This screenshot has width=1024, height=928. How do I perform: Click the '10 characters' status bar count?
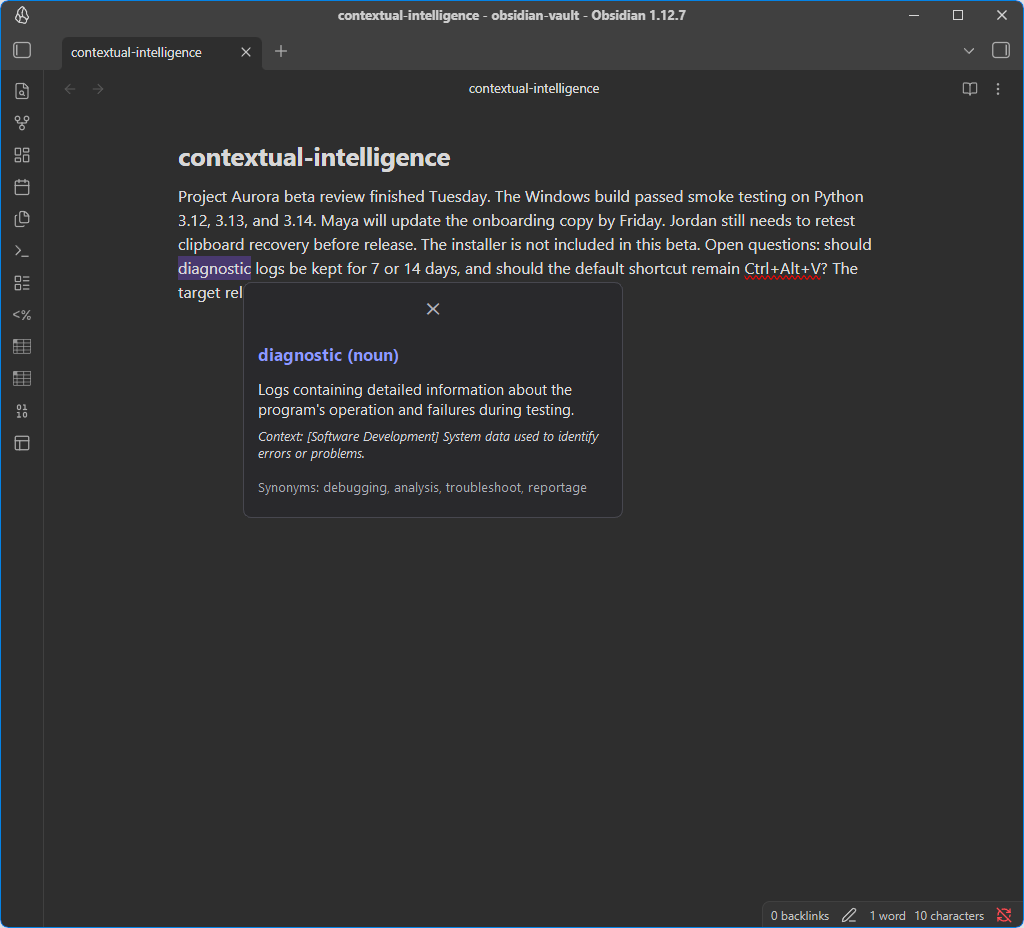(x=948, y=916)
